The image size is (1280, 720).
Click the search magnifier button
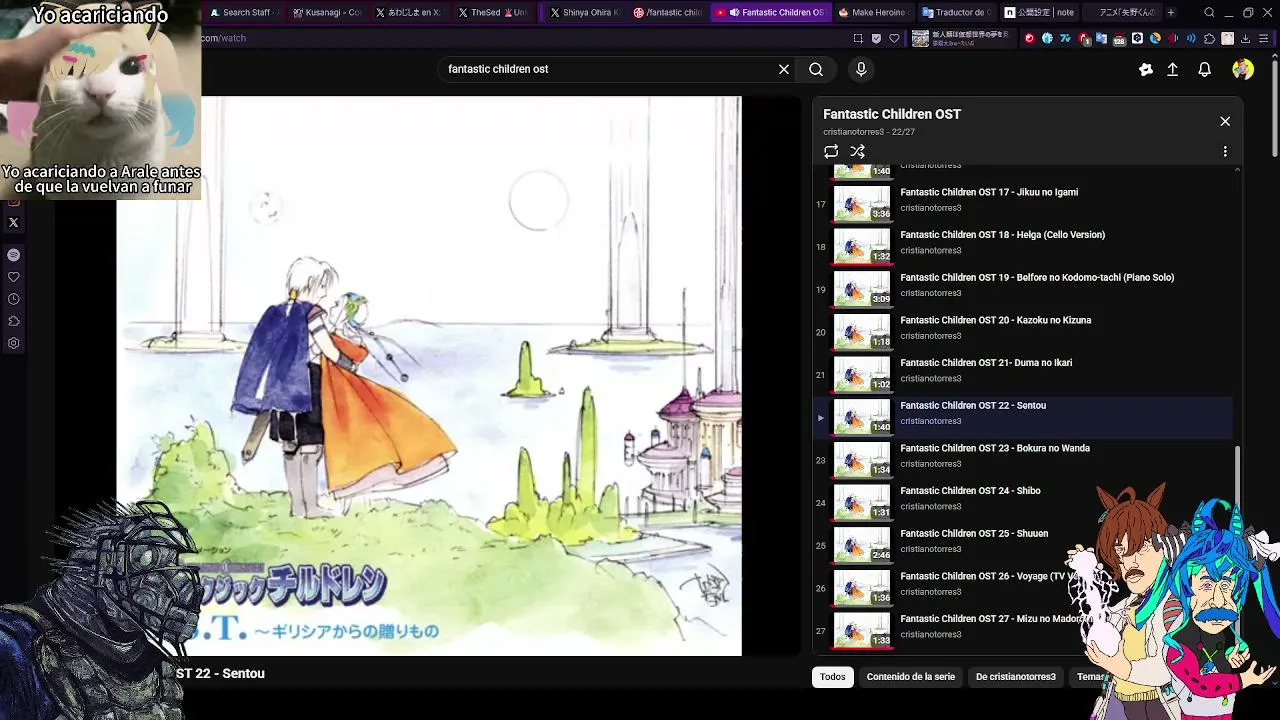[816, 69]
